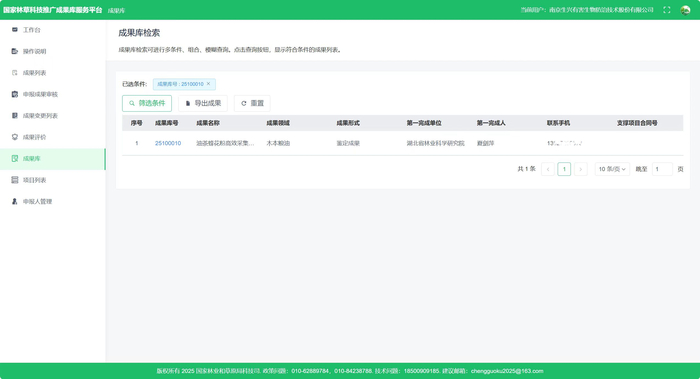Click the 申报成果审核 clipboard icon
Screen dimensions: 700x379
tap(15, 94)
